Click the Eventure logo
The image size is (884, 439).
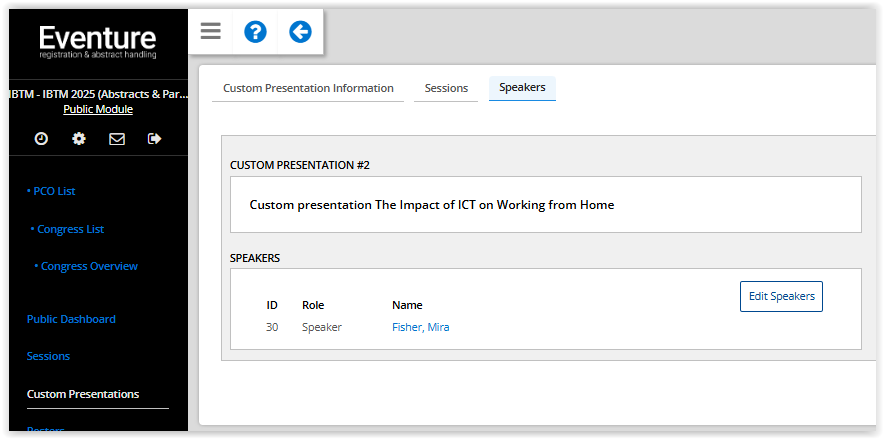pyautogui.click(x=97, y=44)
